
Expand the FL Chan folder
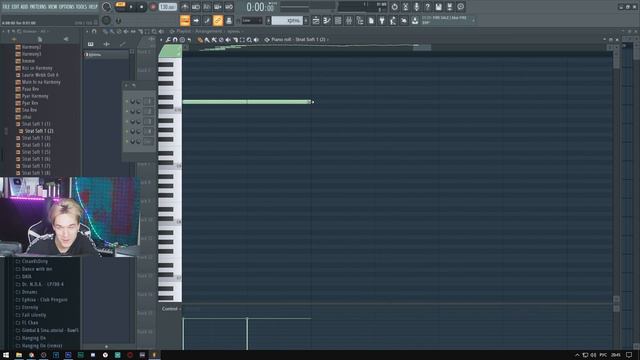pyautogui.click(x=30, y=323)
